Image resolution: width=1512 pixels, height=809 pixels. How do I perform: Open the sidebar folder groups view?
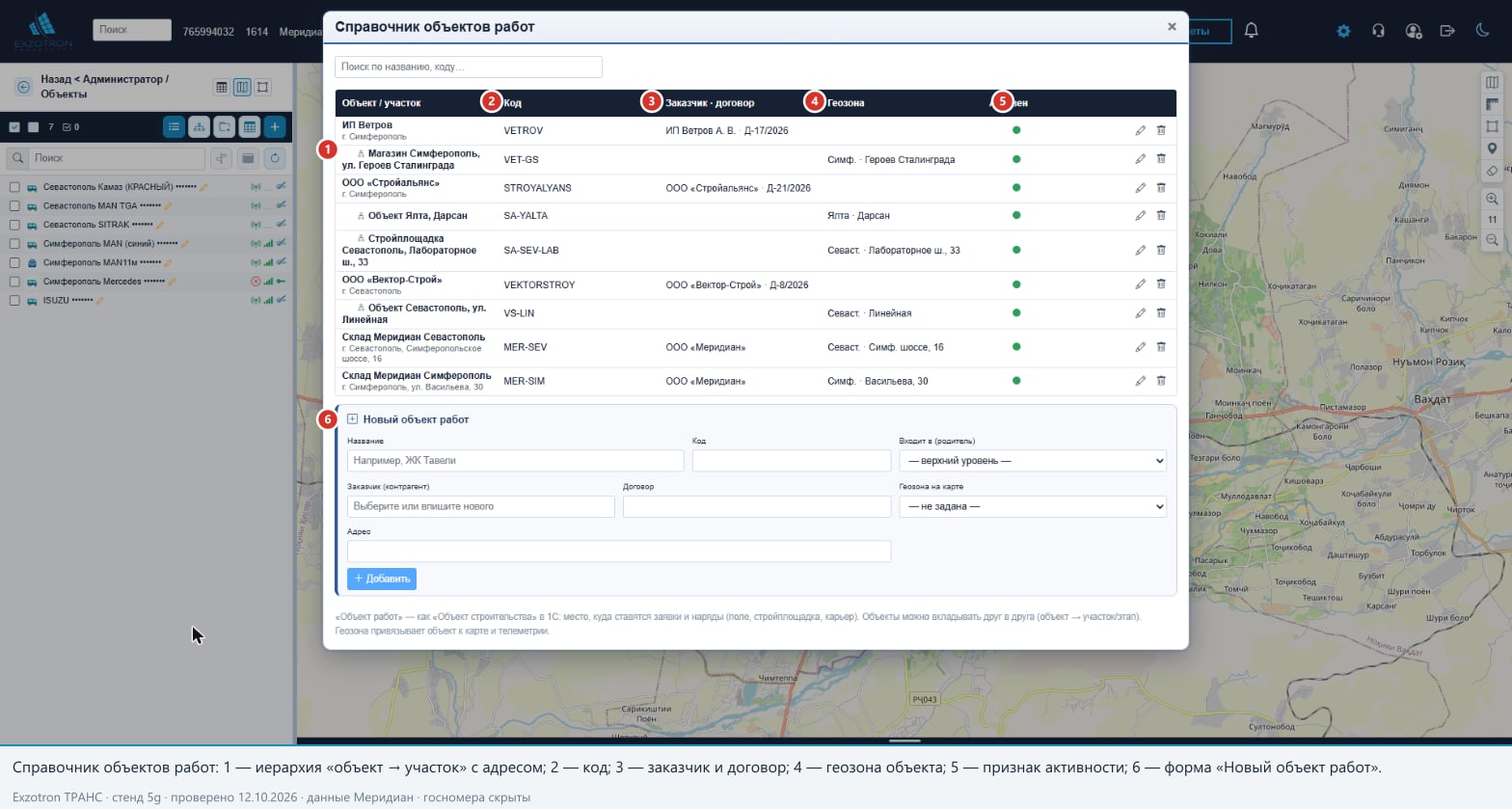tap(224, 126)
